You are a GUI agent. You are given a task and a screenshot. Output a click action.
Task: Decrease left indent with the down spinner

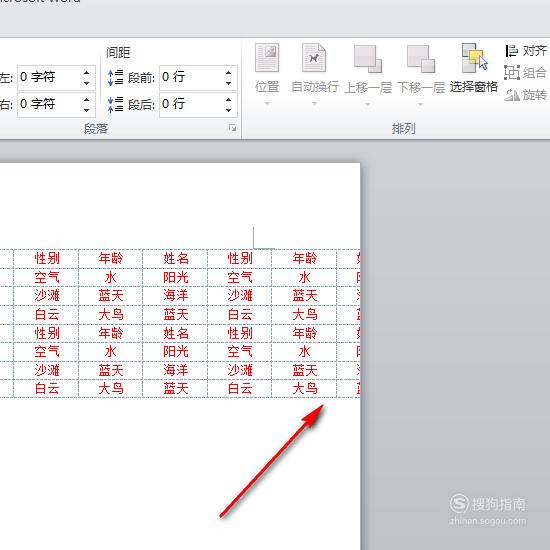[86, 83]
